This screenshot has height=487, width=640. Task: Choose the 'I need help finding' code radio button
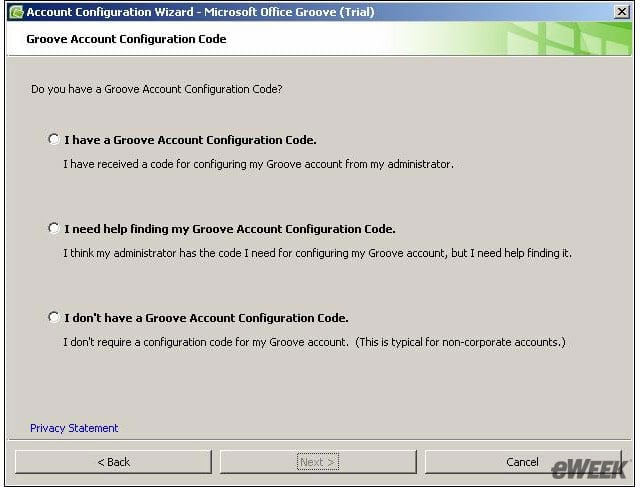(x=53, y=228)
